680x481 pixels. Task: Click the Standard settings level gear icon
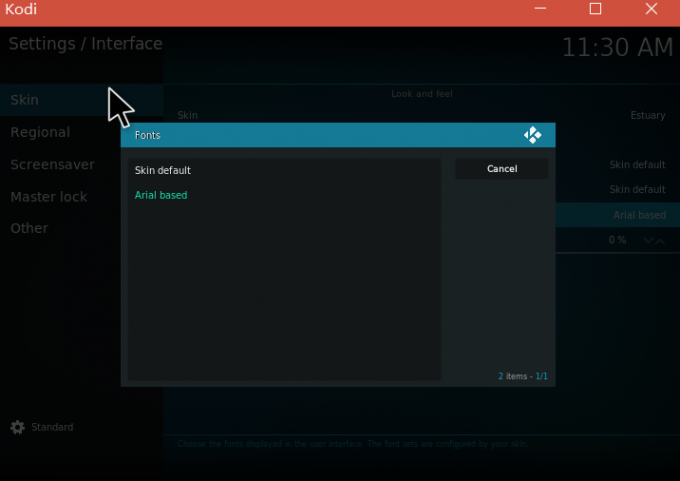click(x=17, y=427)
